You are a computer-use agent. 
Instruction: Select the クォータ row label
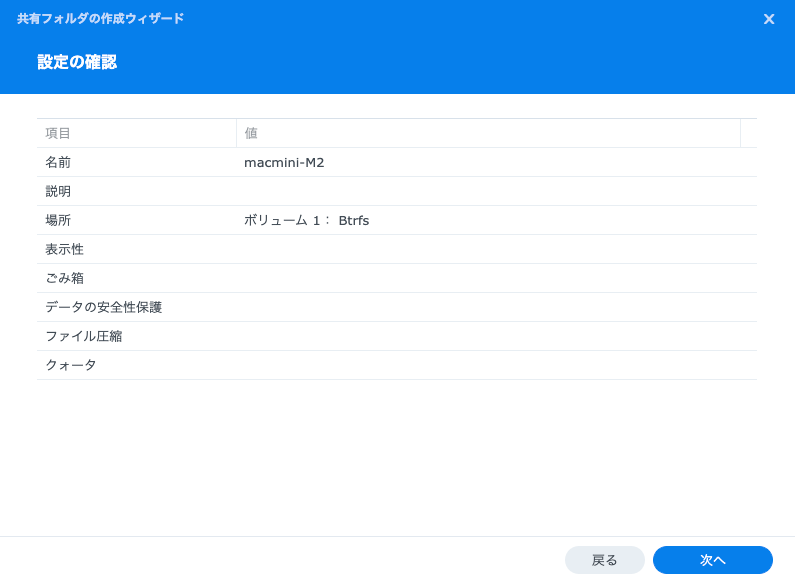click(x=70, y=365)
